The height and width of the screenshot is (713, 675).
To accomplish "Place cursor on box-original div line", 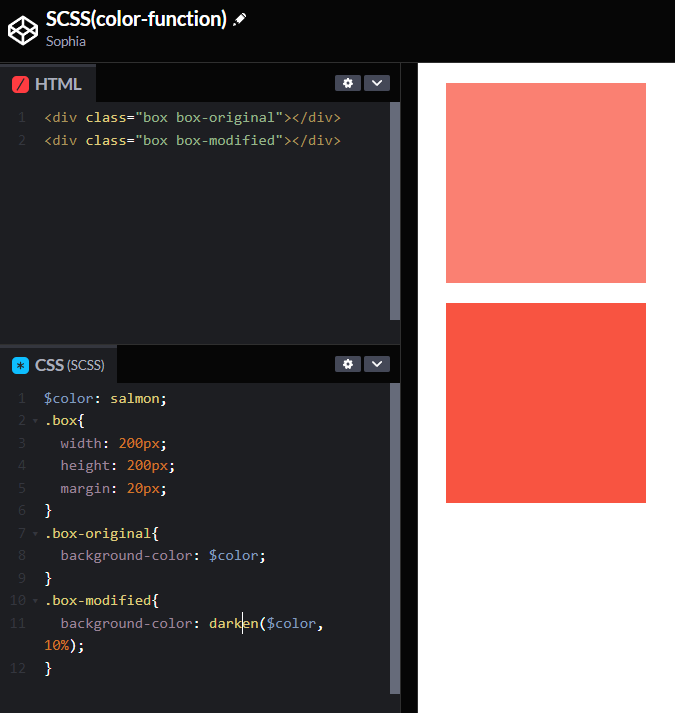I will (192, 118).
